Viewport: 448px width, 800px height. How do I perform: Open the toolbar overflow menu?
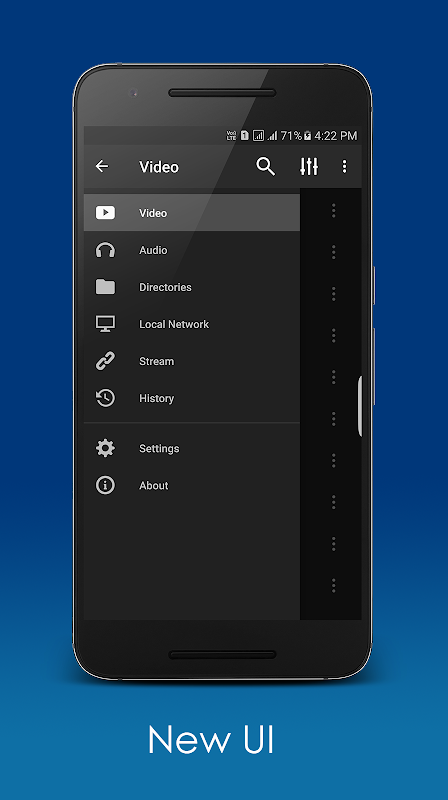click(x=344, y=166)
